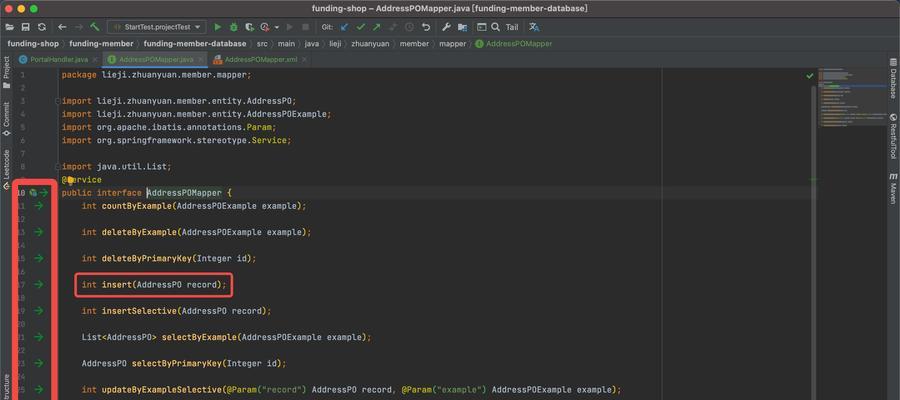Image resolution: width=900 pixels, height=400 pixels.
Task: Start debugging with the green bug icon
Action: tap(234, 27)
